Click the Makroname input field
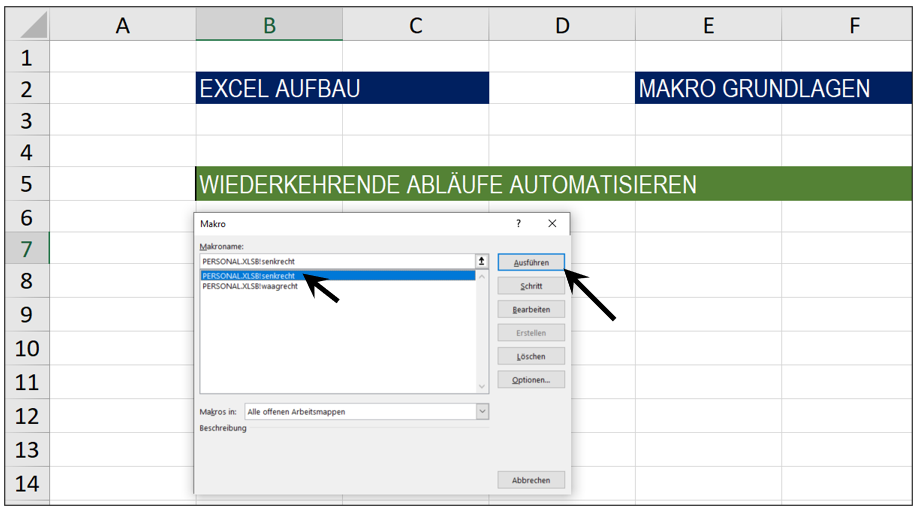The height and width of the screenshot is (511, 916). point(338,261)
